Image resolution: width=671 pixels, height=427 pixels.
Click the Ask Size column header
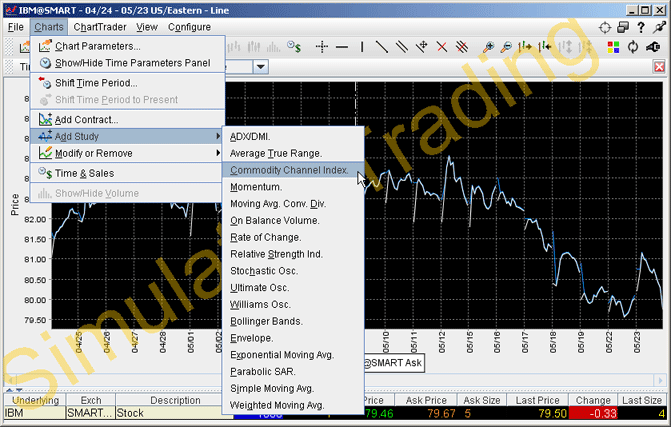[482, 400]
